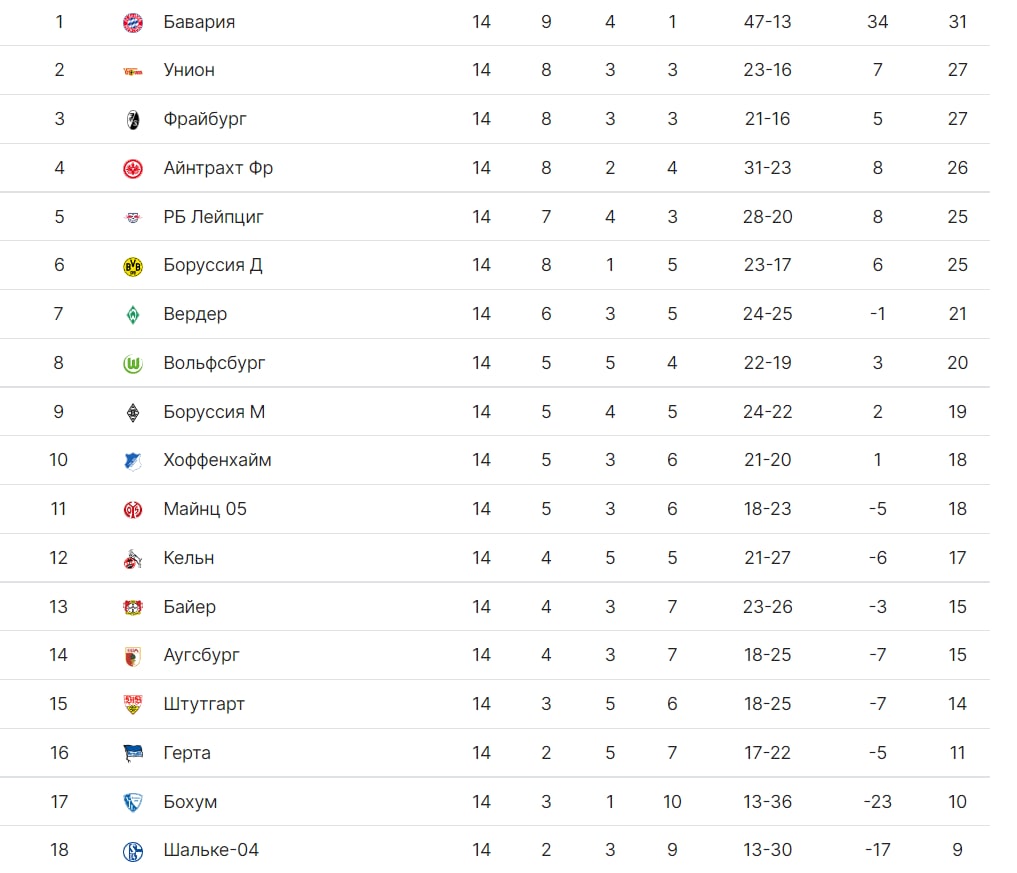
Task: Click the Вольфсбург green W logo
Action: click(x=133, y=364)
